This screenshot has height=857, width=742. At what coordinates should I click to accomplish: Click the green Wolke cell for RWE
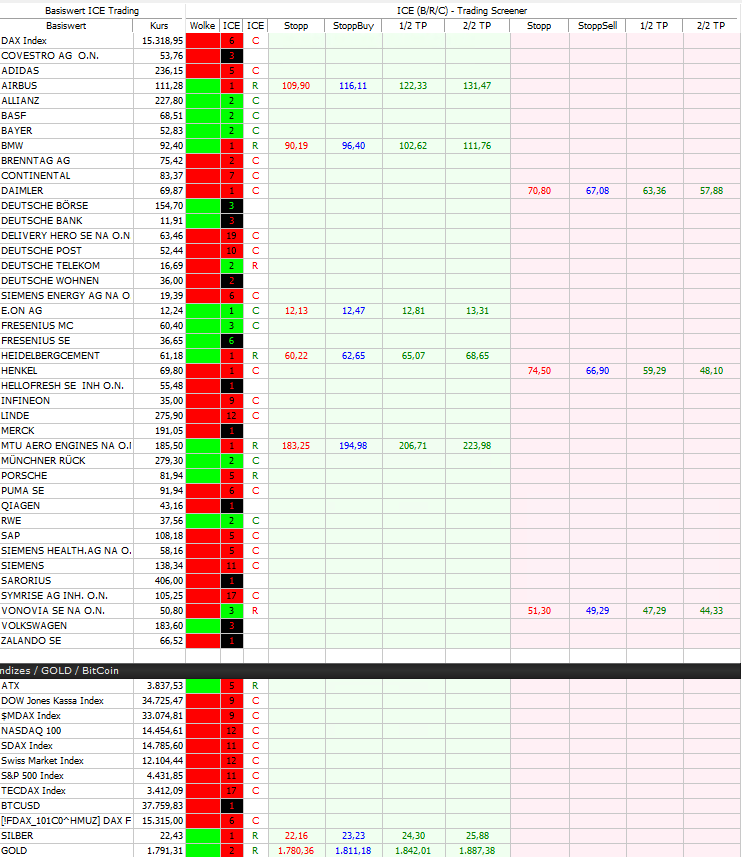point(203,521)
